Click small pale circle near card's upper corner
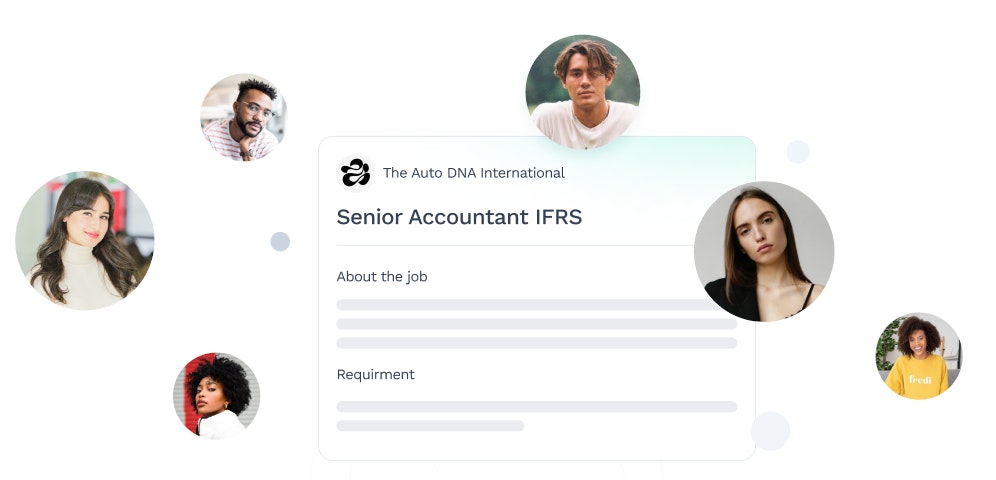This screenshot has width=996, height=480. (798, 152)
